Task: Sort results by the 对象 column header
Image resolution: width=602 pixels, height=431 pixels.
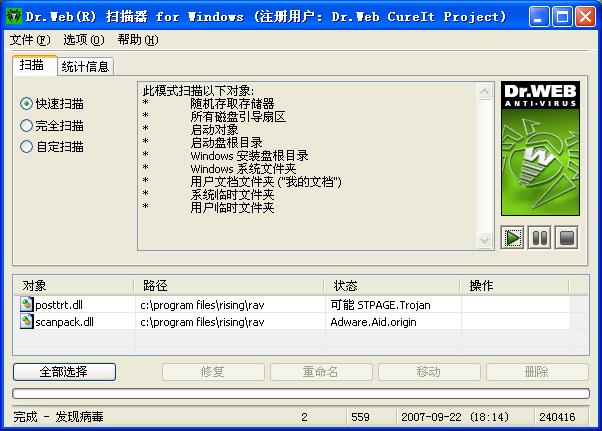Action: 73,286
